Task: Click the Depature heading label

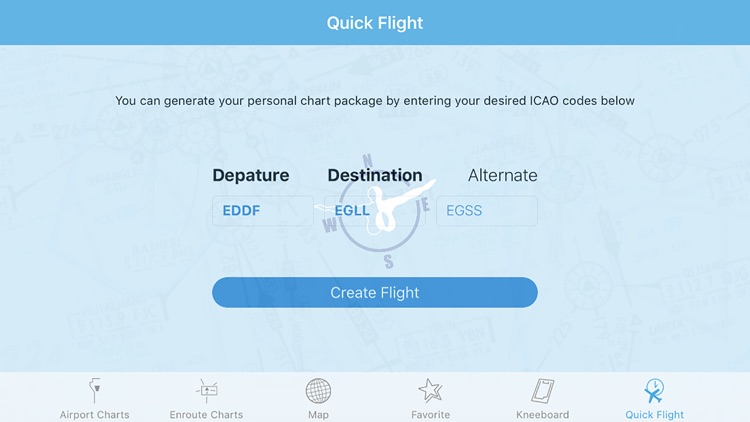Action: (x=251, y=175)
